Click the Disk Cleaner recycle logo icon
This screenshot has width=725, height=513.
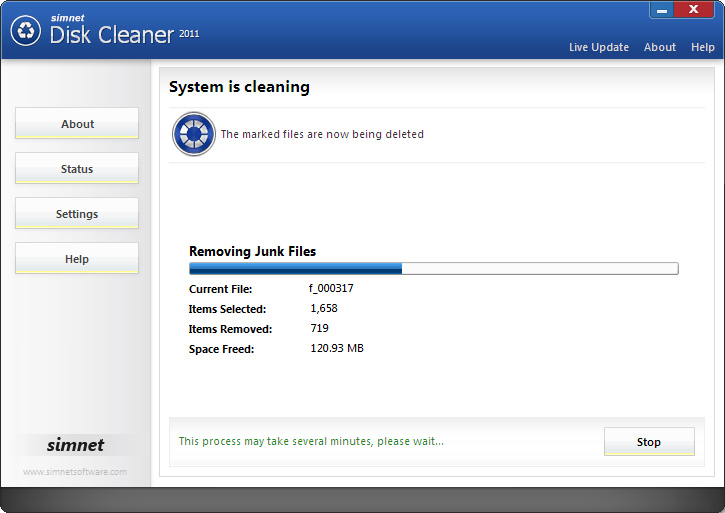coord(25,31)
